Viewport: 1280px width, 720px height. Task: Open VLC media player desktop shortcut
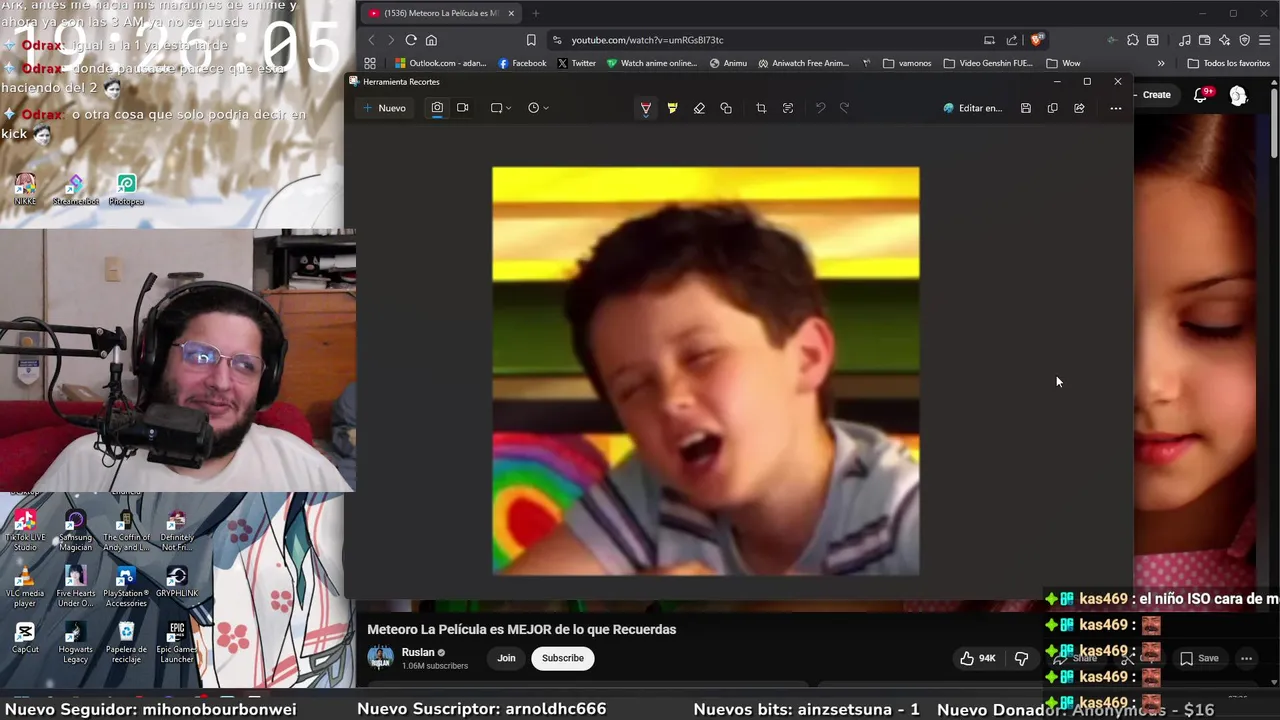(x=25, y=587)
